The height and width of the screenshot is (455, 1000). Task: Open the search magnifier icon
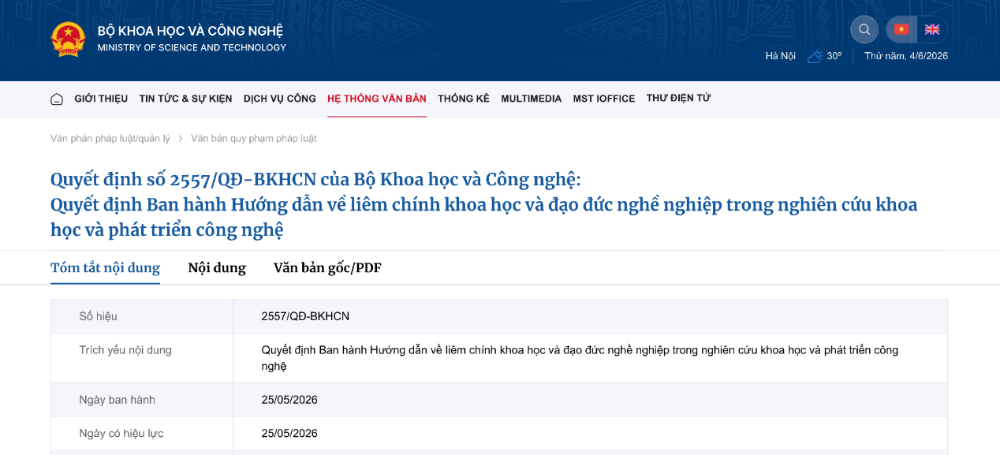point(864,29)
